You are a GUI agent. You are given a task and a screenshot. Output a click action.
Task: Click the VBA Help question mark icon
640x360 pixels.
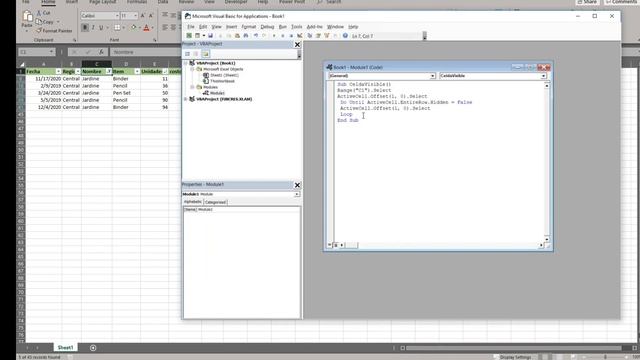(345, 36)
